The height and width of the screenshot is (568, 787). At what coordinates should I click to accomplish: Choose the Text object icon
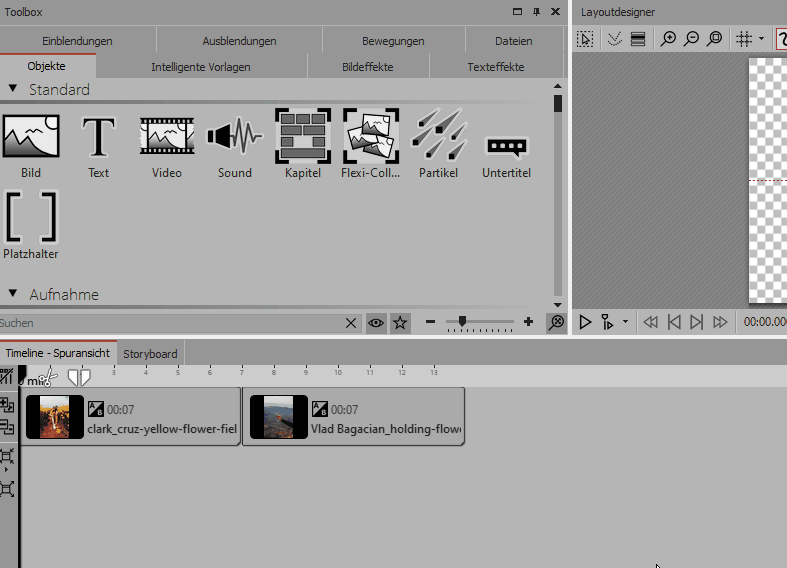coord(98,137)
